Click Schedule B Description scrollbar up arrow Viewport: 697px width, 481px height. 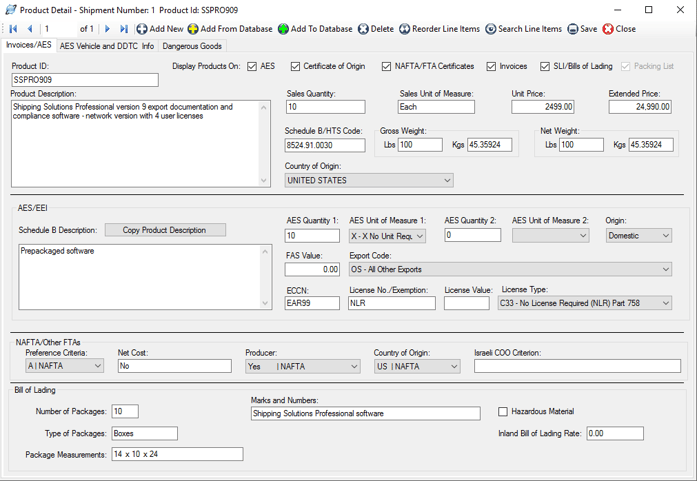(265, 252)
